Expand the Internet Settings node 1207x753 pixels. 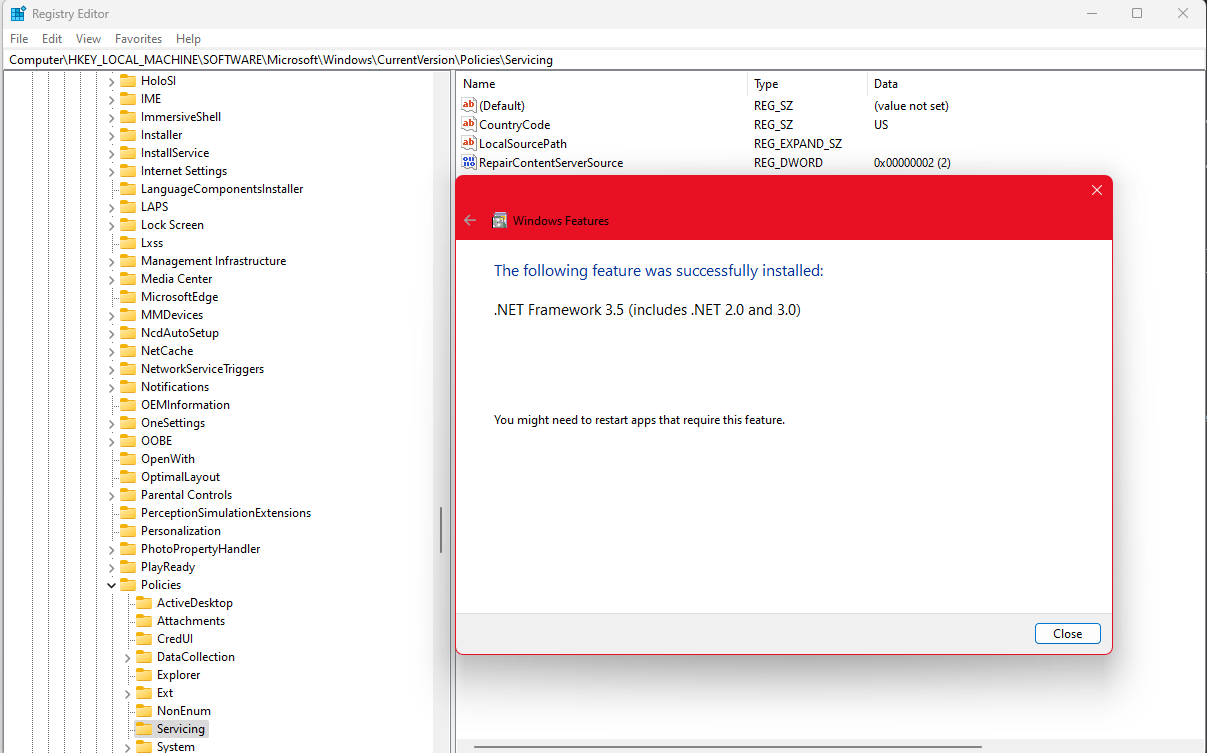pyautogui.click(x=112, y=170)
